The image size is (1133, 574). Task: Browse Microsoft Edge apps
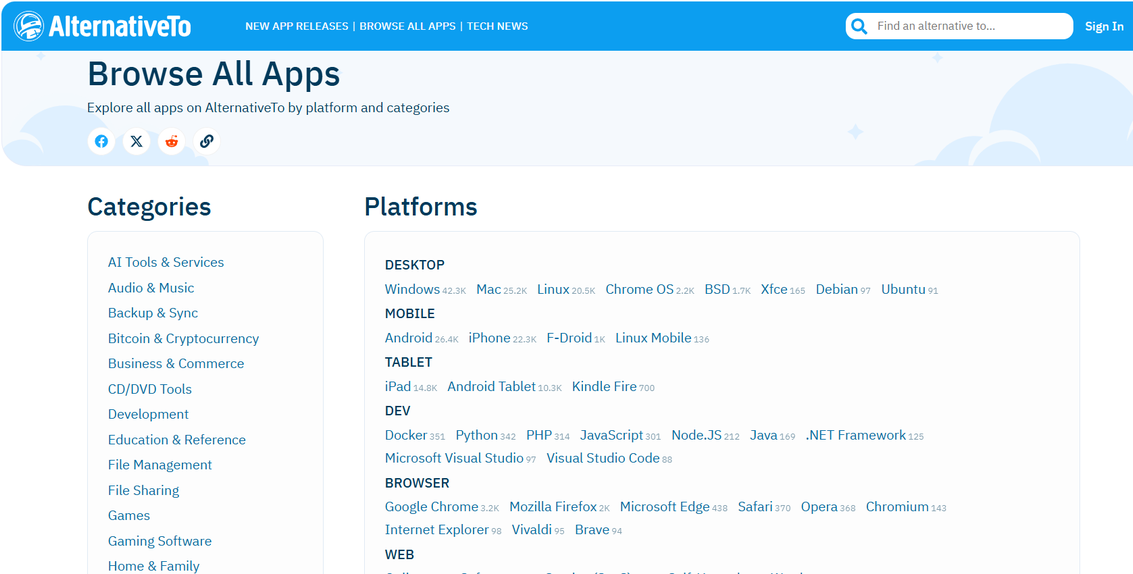(x=665, y=507)
